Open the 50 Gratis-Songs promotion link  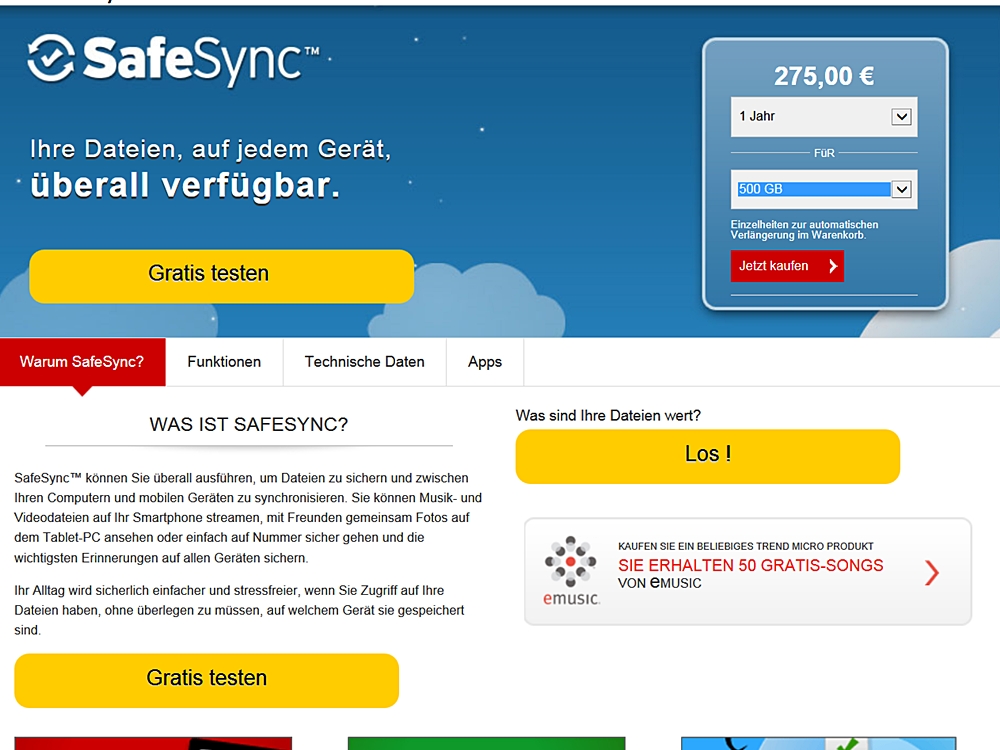click(x=747, y=571)
